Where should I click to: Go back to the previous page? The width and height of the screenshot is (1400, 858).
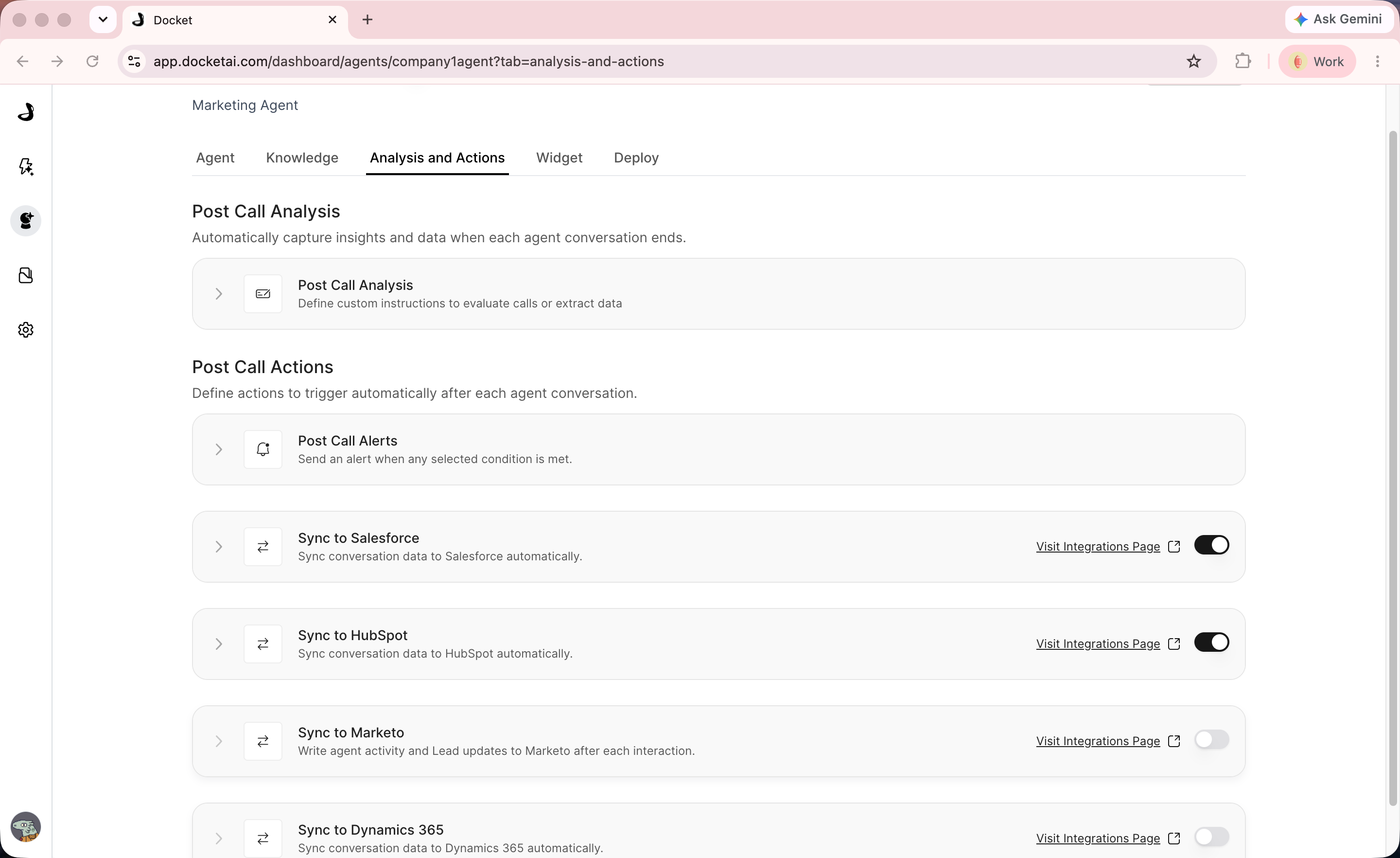tap(23, 61)
